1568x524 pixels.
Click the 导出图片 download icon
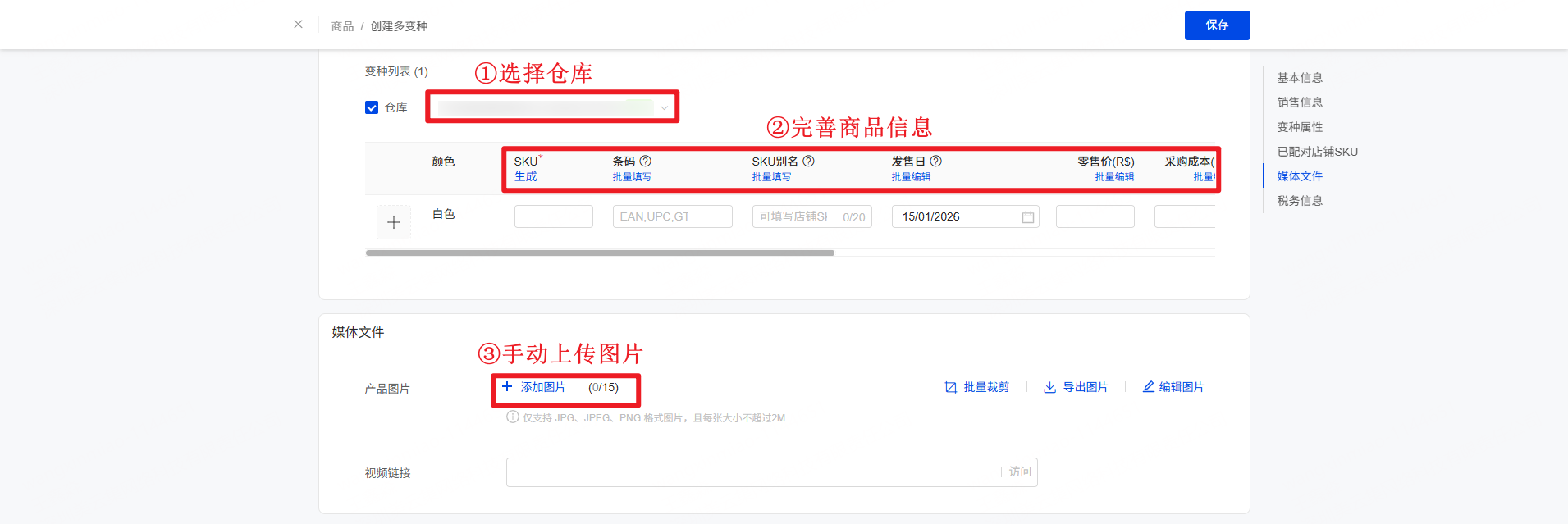tap(1049, 387)
